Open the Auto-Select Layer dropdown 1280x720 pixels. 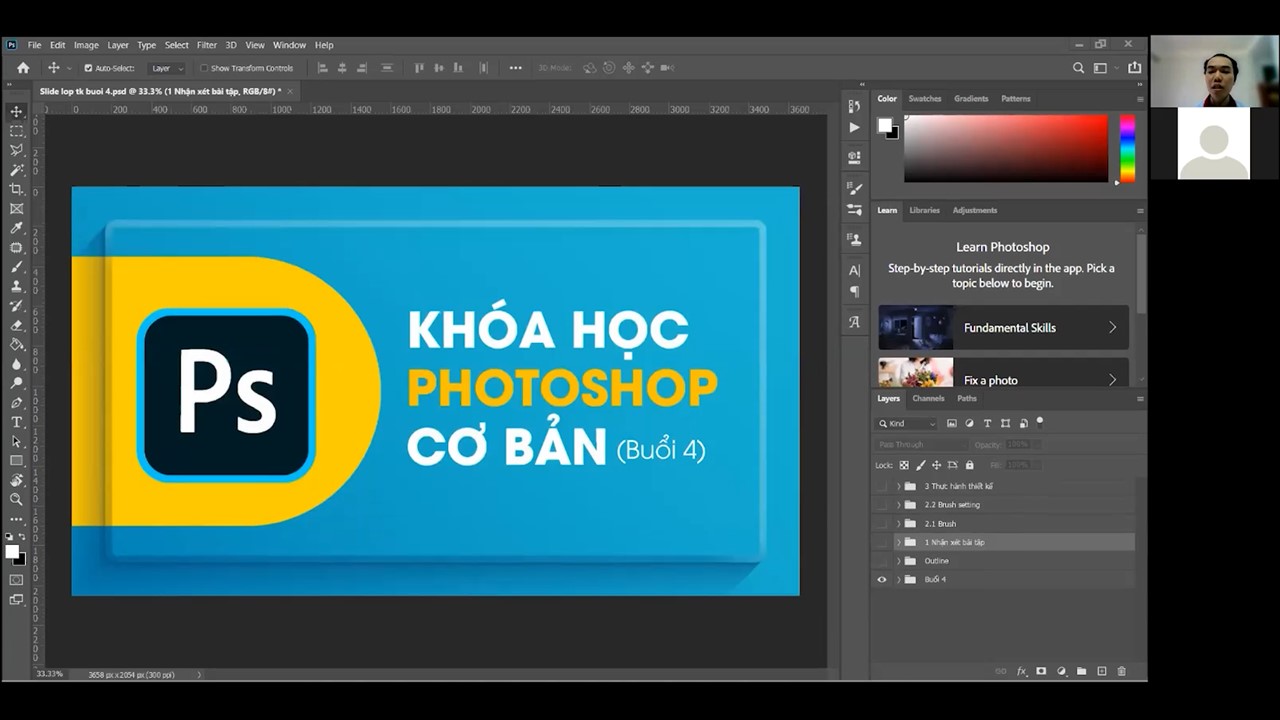coord(167,68)
